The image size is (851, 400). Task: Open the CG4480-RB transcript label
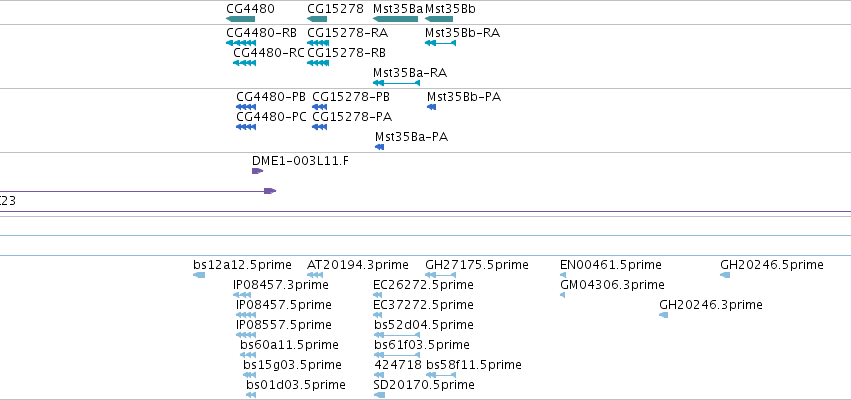[x=262, y=33]
